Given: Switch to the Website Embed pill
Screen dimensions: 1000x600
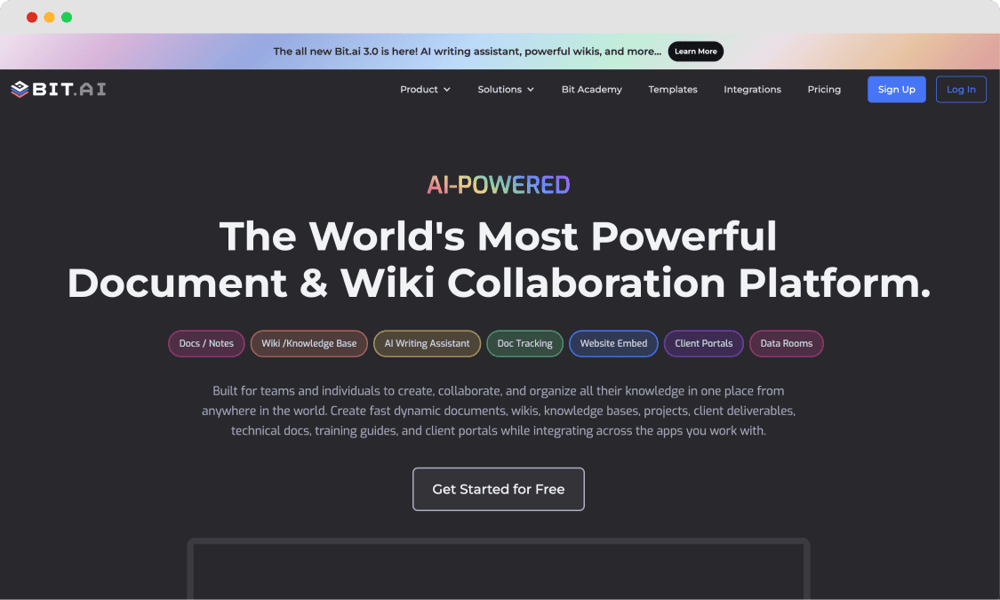Looking at the screenshot, I should (613, 343).
